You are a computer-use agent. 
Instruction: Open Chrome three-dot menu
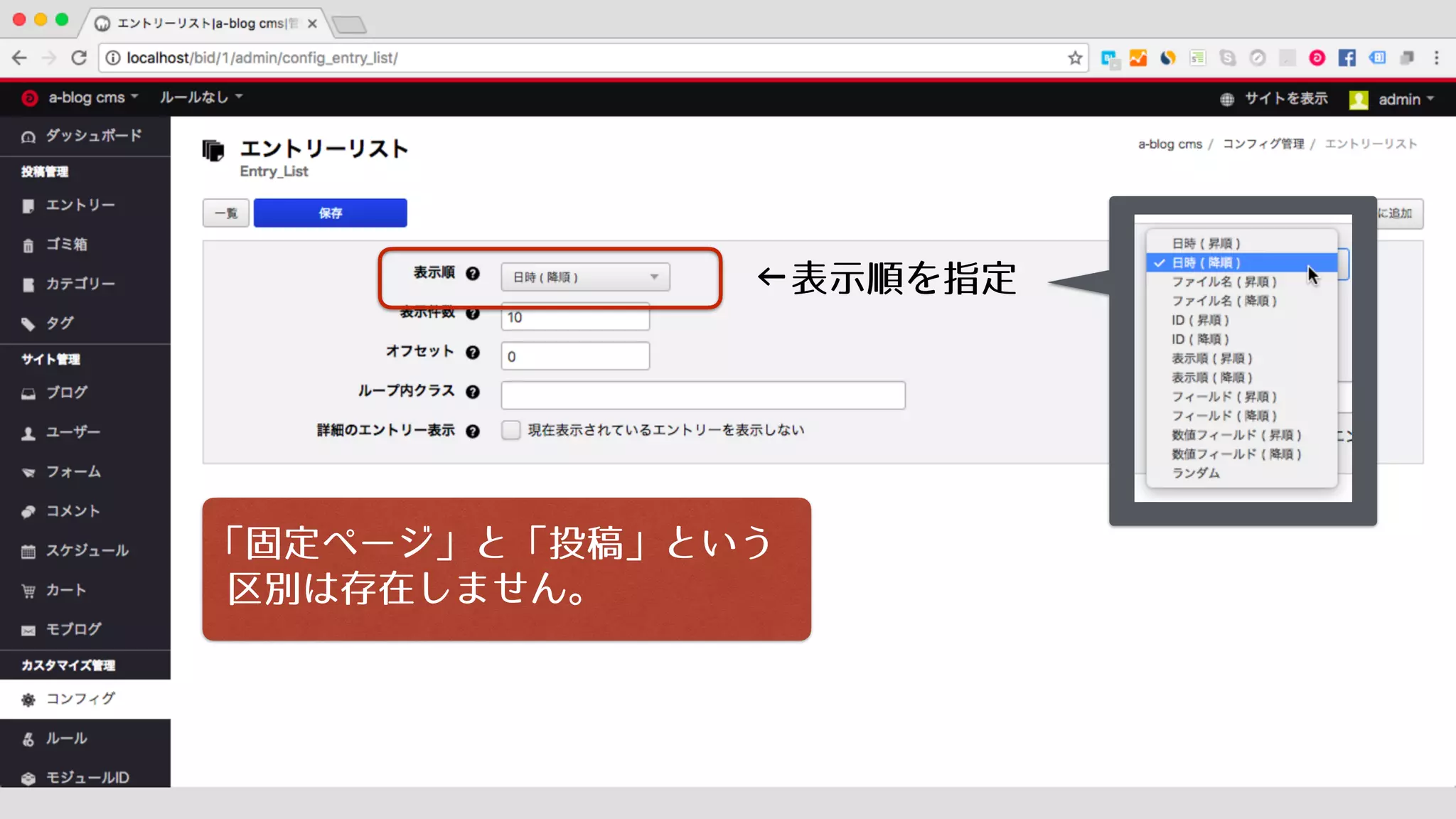(x=1436, y=58)
